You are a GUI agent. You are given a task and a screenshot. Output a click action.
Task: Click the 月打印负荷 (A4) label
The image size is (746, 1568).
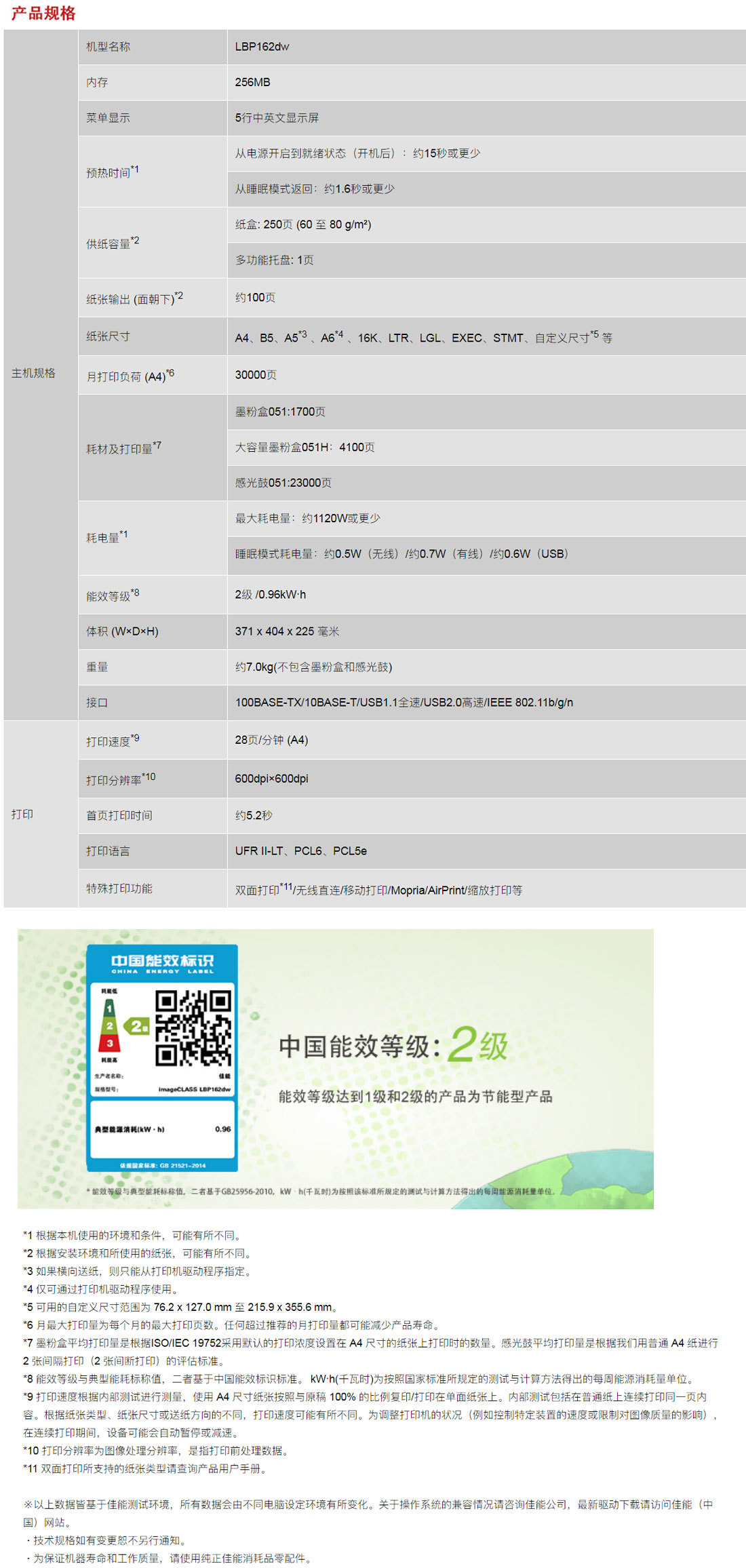[130, 375]
